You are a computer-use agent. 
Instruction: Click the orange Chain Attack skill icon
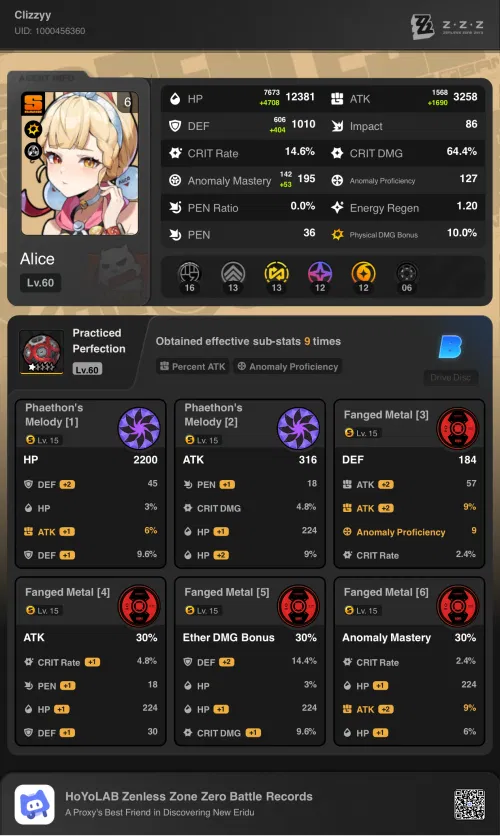[x=363, y=275]
